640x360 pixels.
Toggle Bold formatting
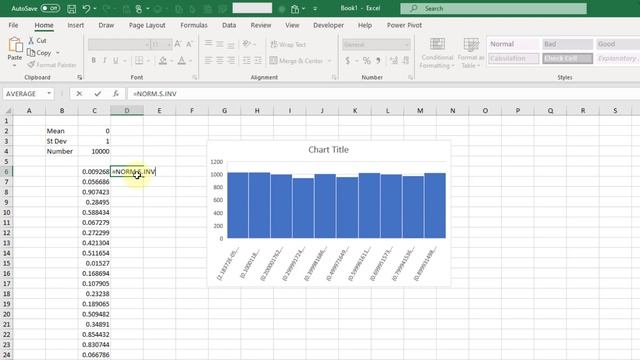pyautogui.click(x=93, y=60)
